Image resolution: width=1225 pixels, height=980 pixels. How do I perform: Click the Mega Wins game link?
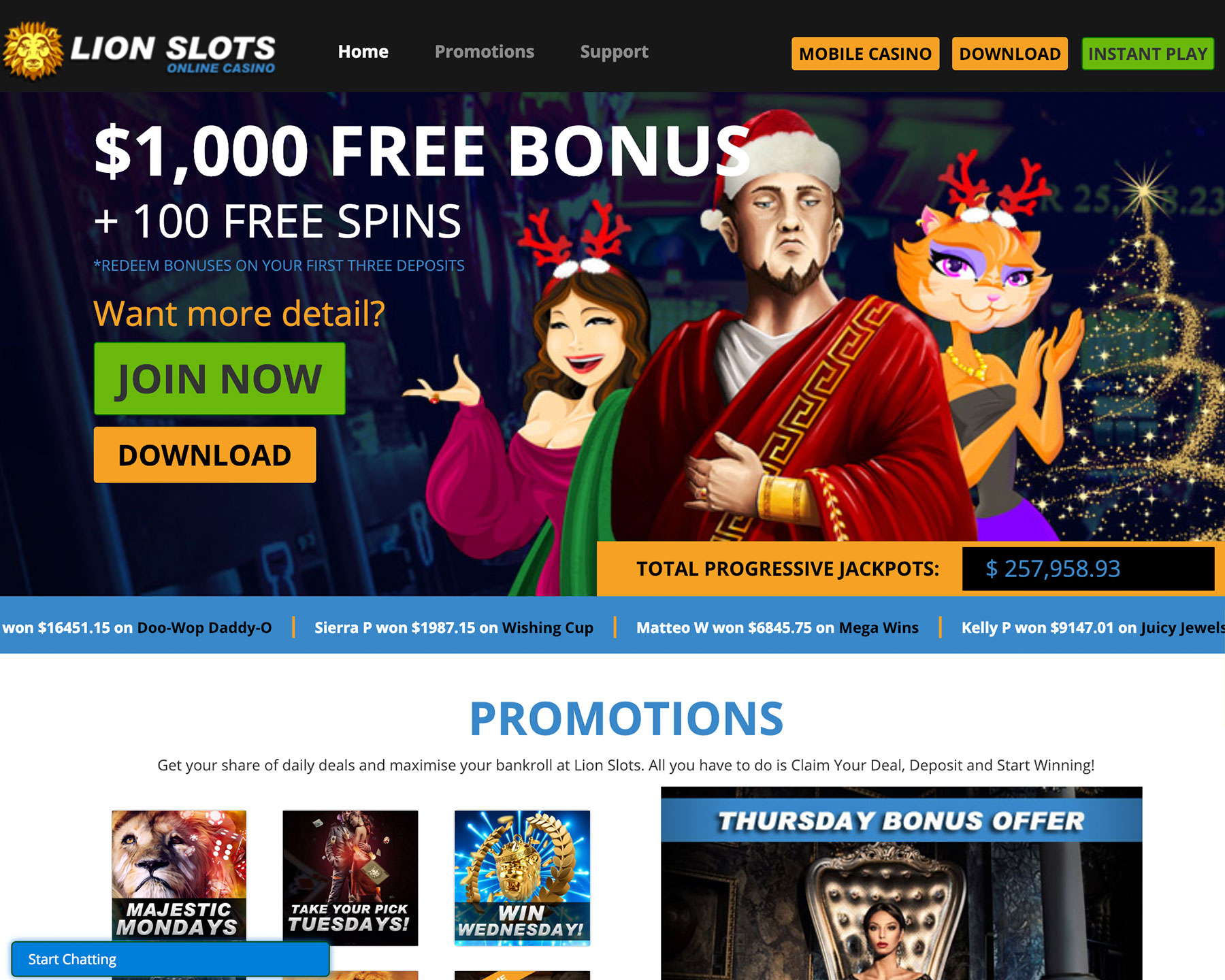coord(879,627)
